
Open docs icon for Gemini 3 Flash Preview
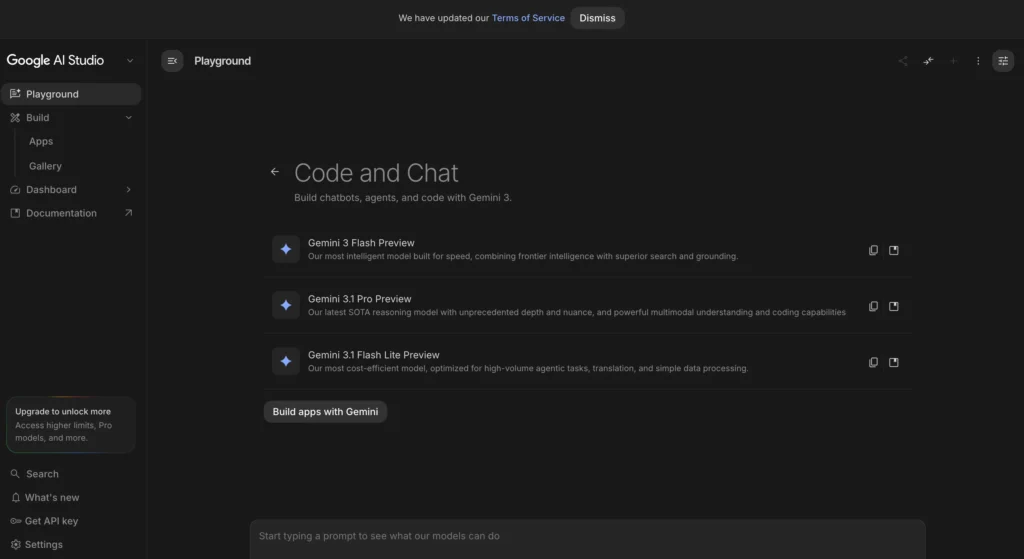click(x=894, y=250)
